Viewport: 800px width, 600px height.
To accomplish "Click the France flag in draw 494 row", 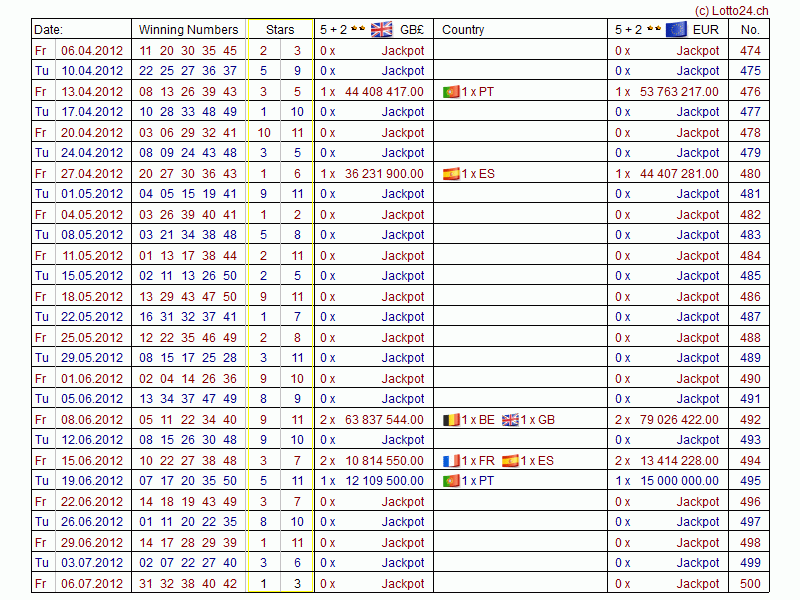I will [450, 461].
